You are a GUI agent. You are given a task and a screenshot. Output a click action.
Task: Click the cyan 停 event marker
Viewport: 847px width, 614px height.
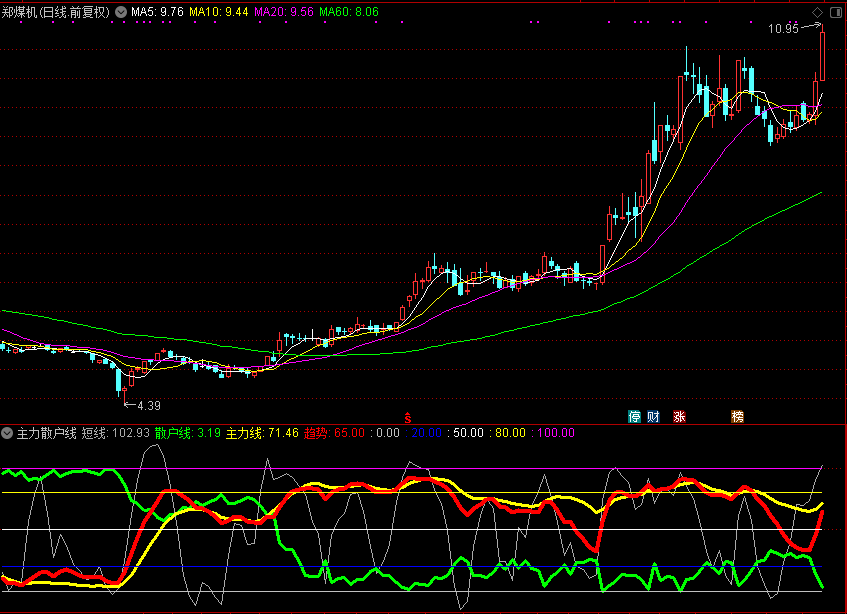point(634,416)
